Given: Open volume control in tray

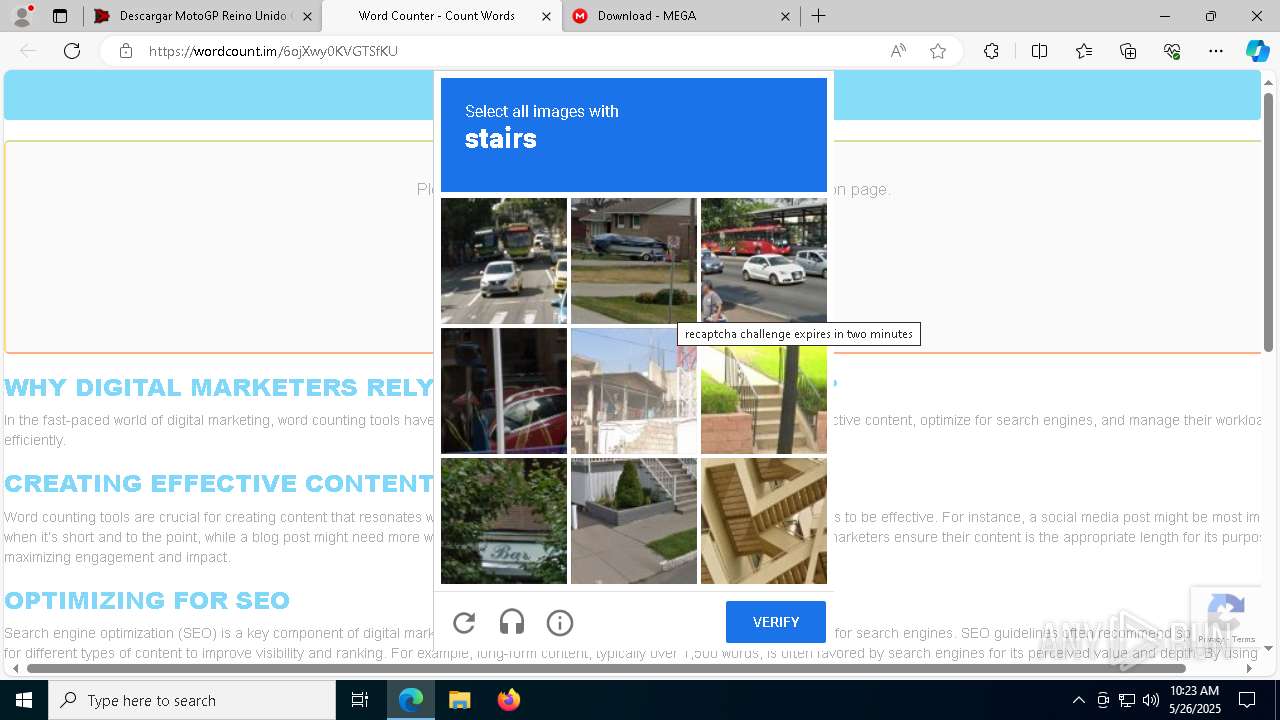Looking at the screenshot, I should coord(1151,700).
